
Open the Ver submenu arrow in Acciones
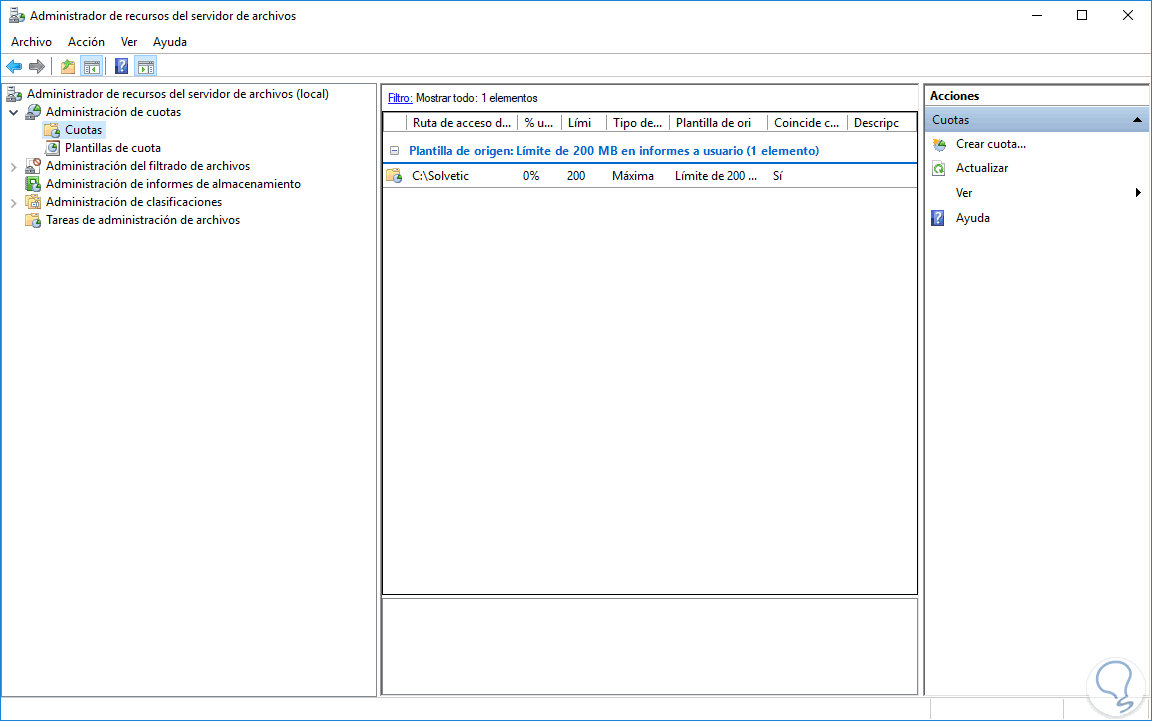coord(1138,193)
